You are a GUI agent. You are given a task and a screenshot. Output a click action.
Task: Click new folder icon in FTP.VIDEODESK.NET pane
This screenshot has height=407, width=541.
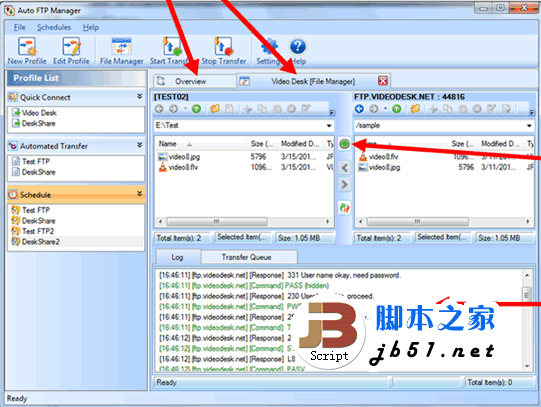tap(415, 109)
